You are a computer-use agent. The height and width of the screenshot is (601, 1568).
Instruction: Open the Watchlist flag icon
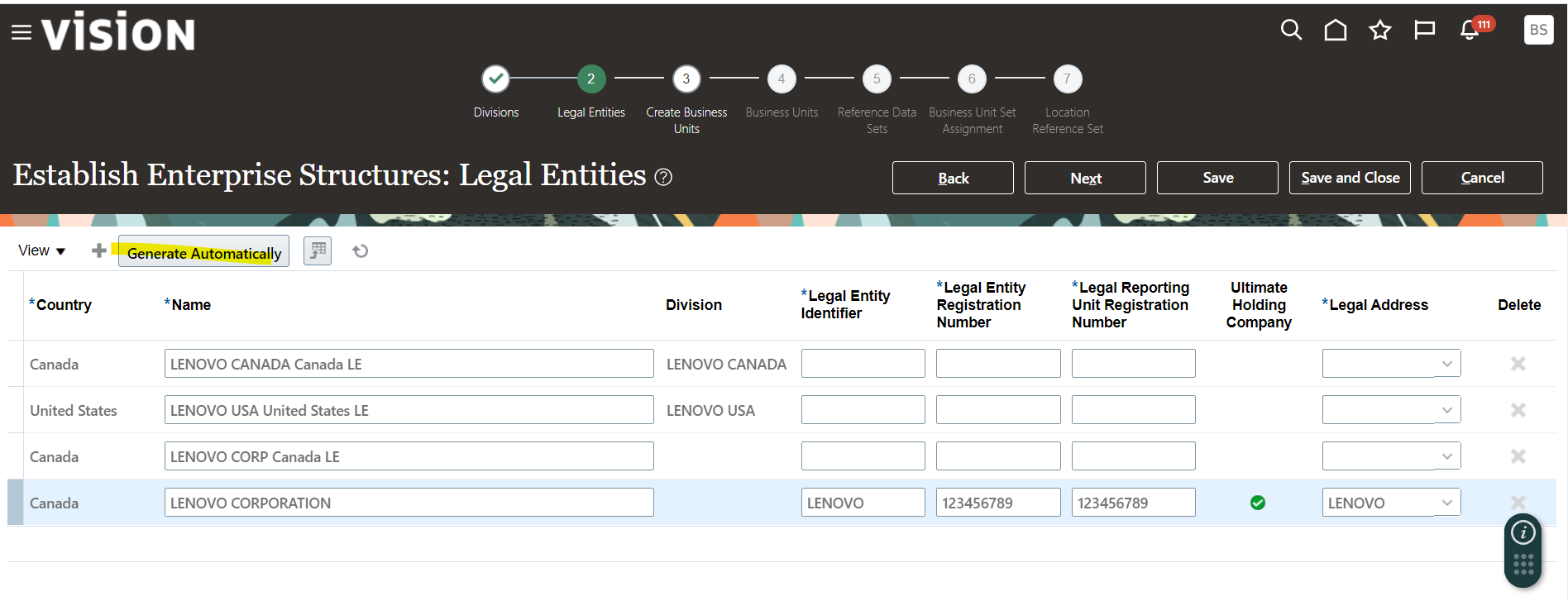[x=1424, y=31]
